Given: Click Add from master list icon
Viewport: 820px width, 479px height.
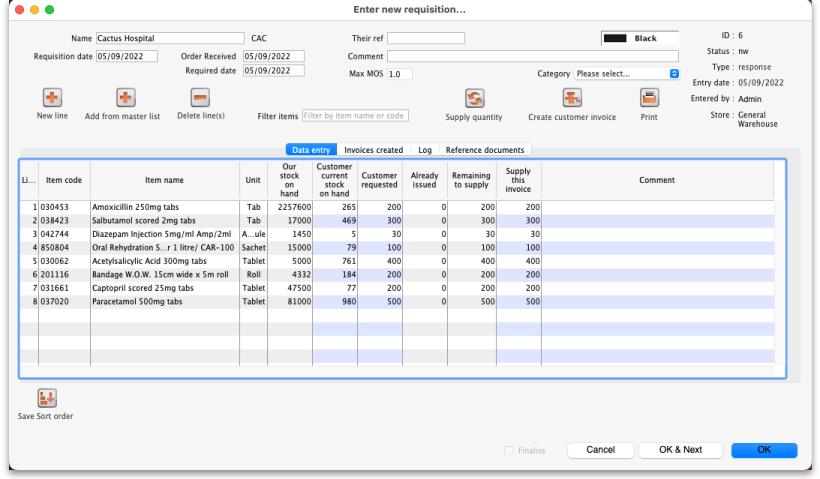Looking at the screenshot, I should (x=125, y=98).
